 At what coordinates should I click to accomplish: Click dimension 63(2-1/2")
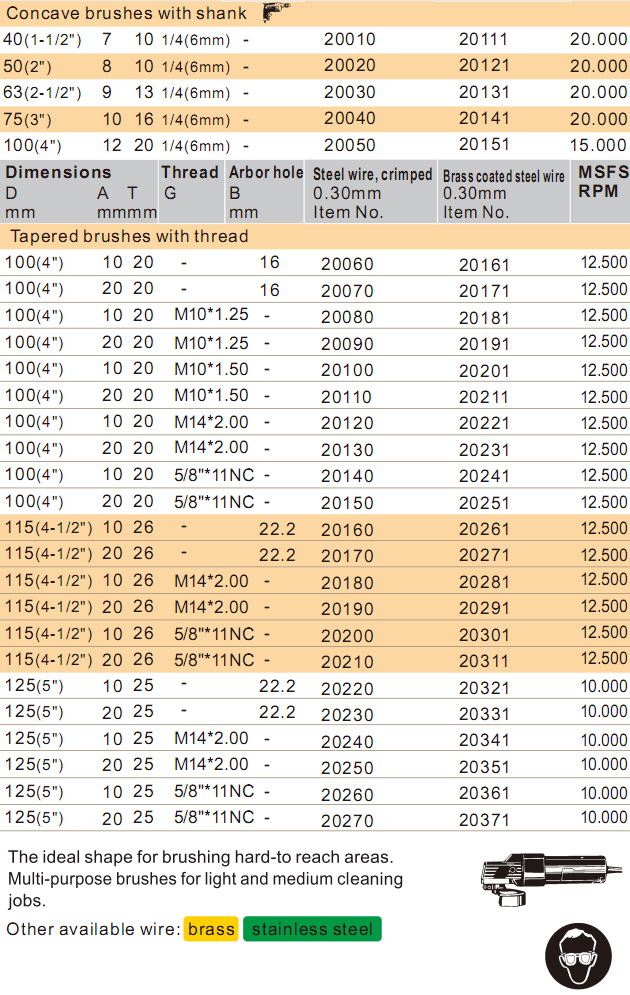point(42,92)
